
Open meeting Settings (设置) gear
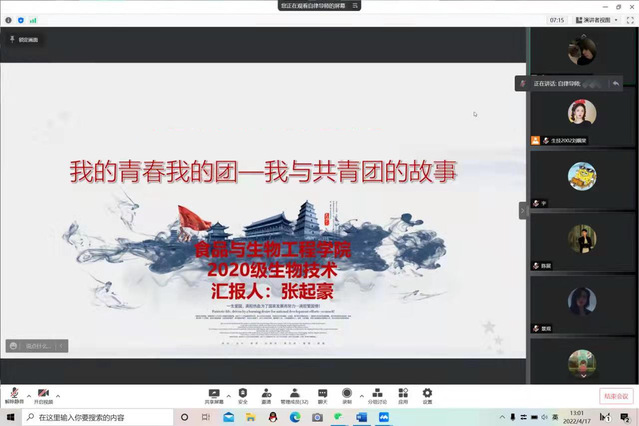[427, 394]
